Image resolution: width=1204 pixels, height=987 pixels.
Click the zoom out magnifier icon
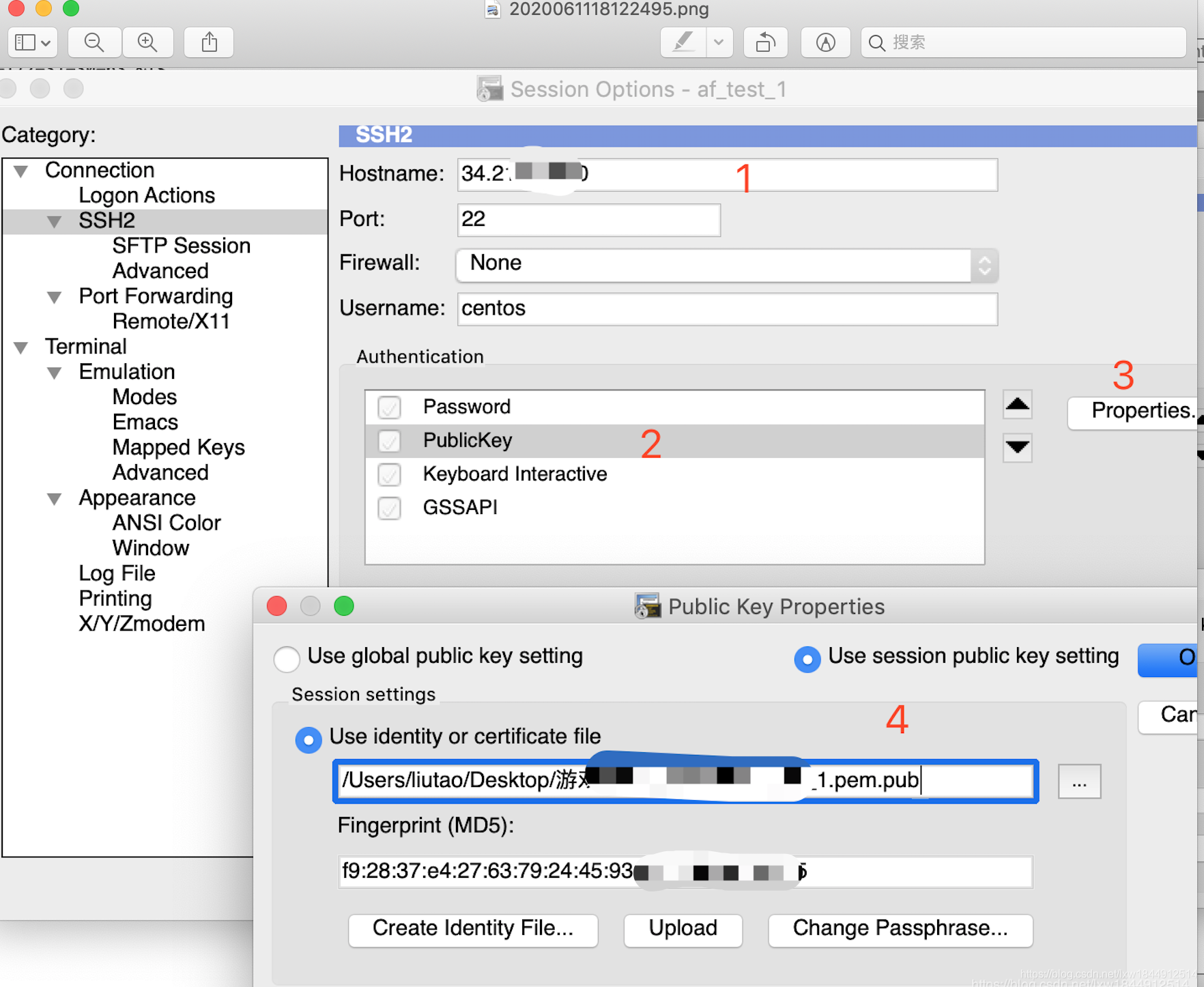(x=94, y=42)
